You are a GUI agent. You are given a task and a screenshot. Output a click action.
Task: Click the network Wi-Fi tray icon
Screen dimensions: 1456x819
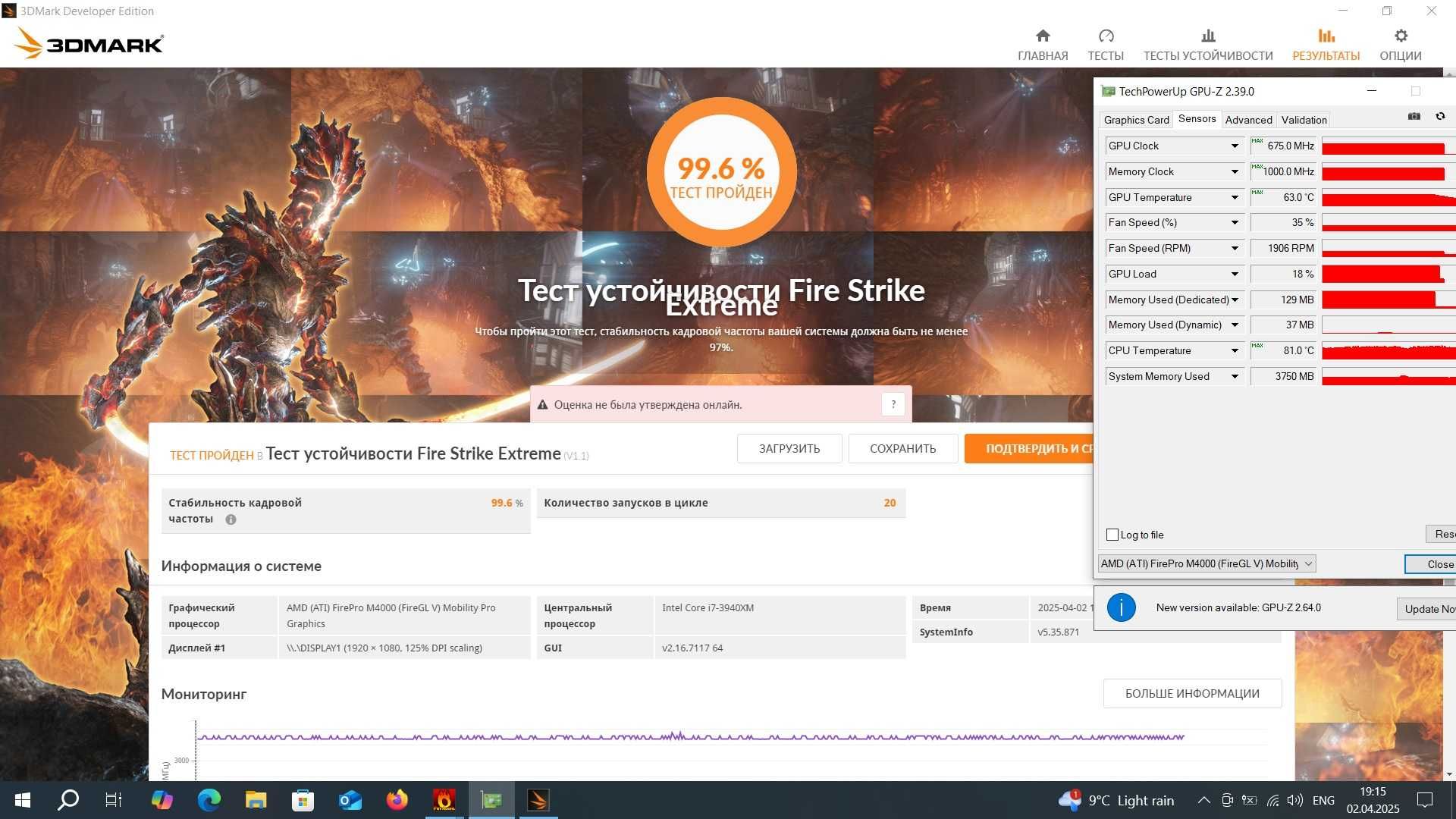coord(1273,800)
